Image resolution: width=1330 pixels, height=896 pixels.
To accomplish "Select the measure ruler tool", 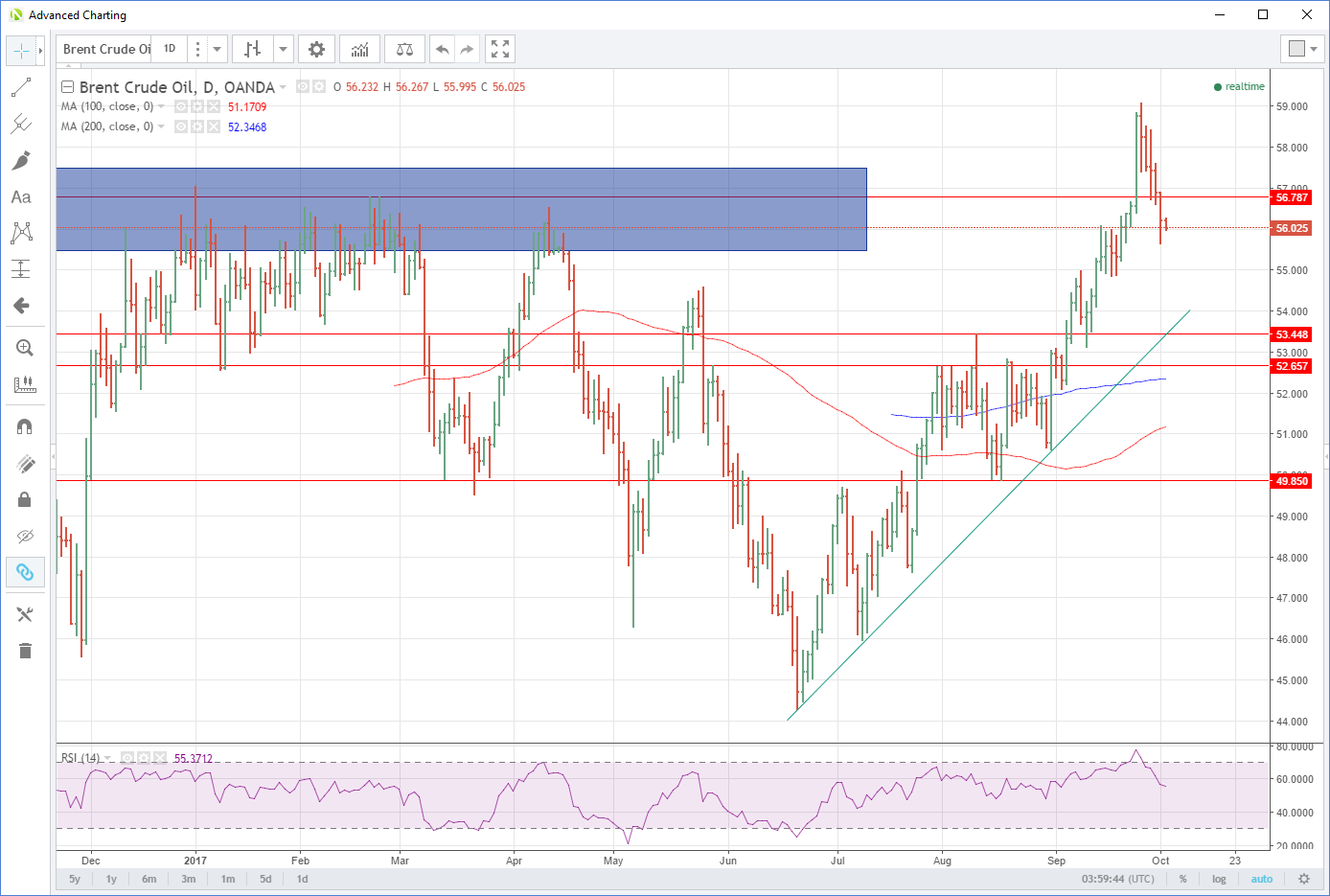I will click(x=25, y=384).
